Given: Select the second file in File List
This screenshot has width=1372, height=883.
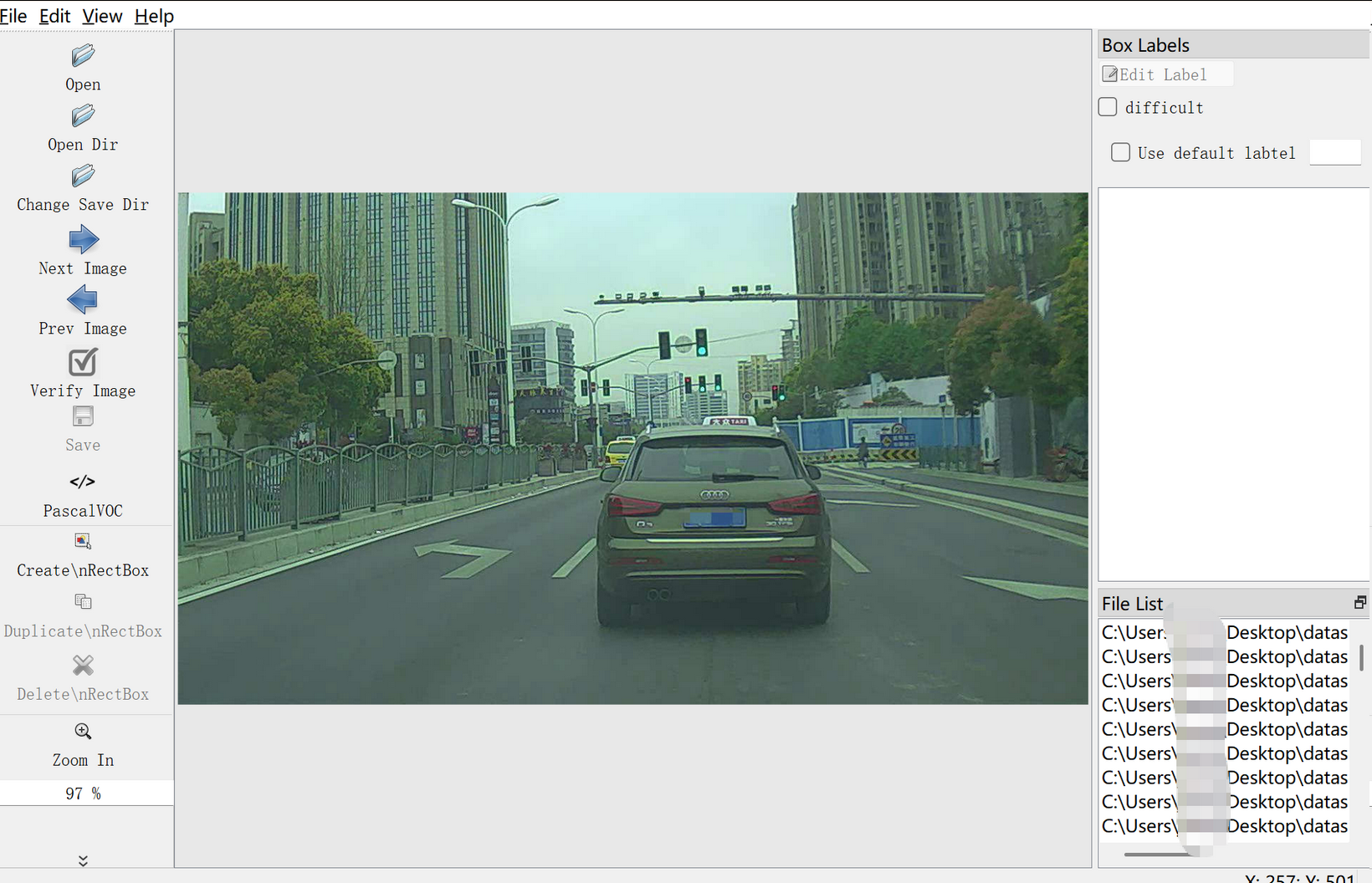Looking at the screenshot, I should click(1225, 656).
